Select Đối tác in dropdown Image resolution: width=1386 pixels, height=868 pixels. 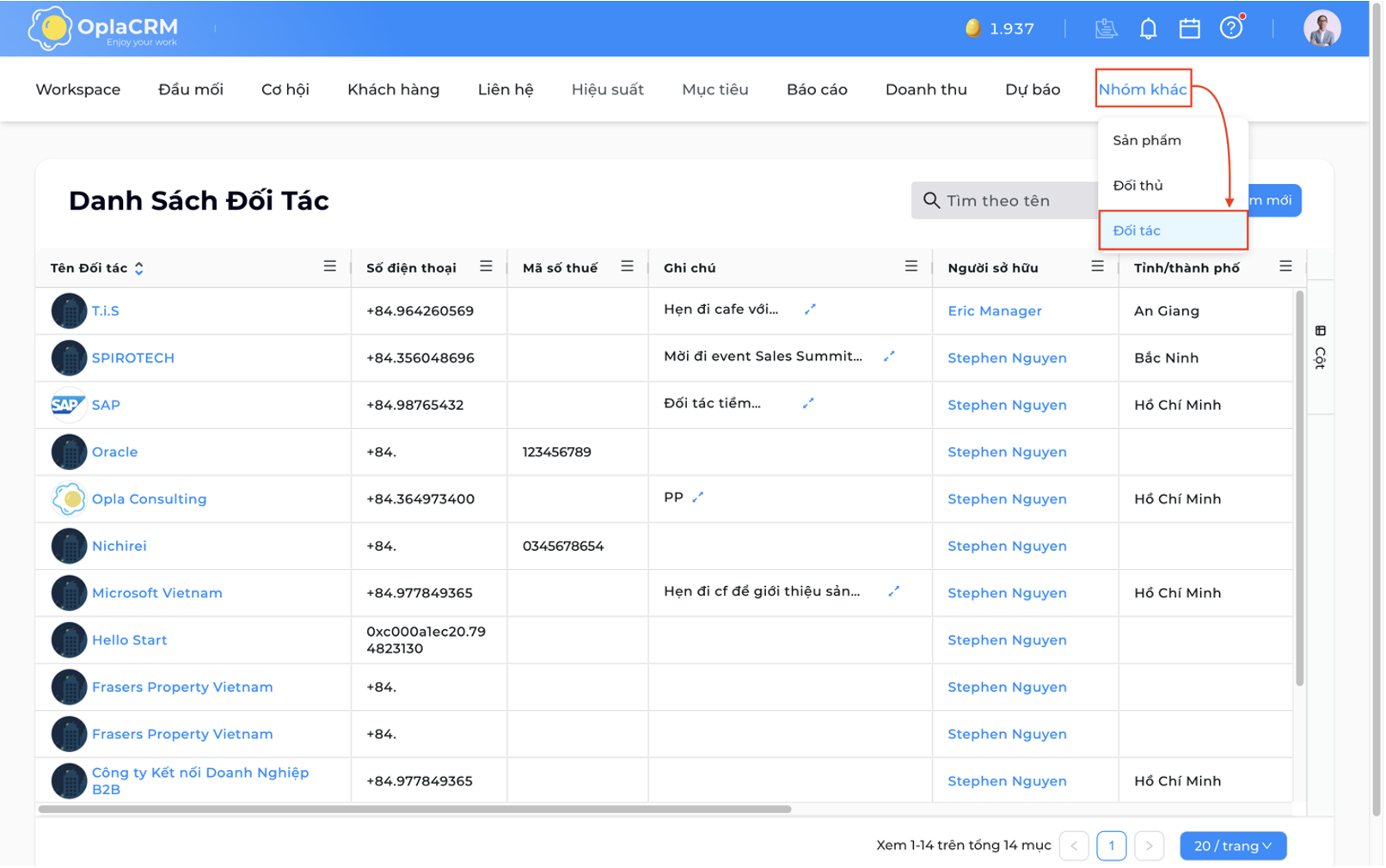click(x=1173, y=230)
